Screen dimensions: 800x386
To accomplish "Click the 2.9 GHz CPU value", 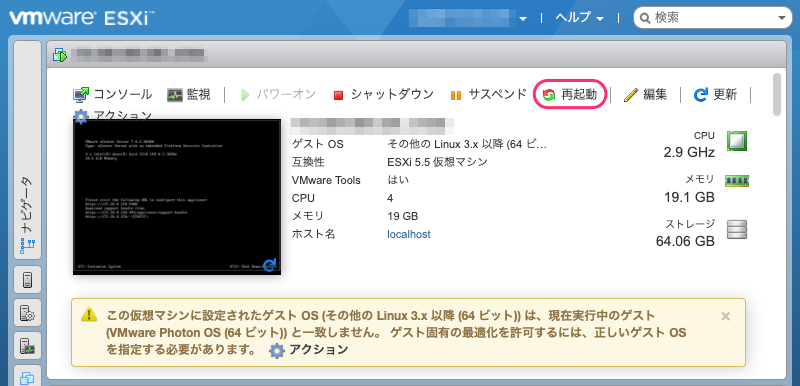I will [x=689, y=152].
